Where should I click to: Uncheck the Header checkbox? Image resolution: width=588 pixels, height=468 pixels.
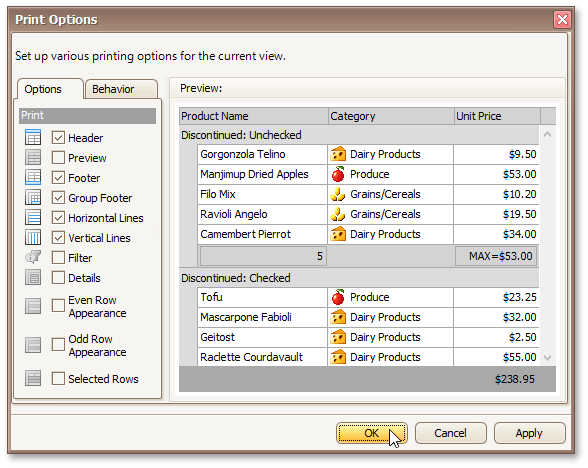pos(58,138)
